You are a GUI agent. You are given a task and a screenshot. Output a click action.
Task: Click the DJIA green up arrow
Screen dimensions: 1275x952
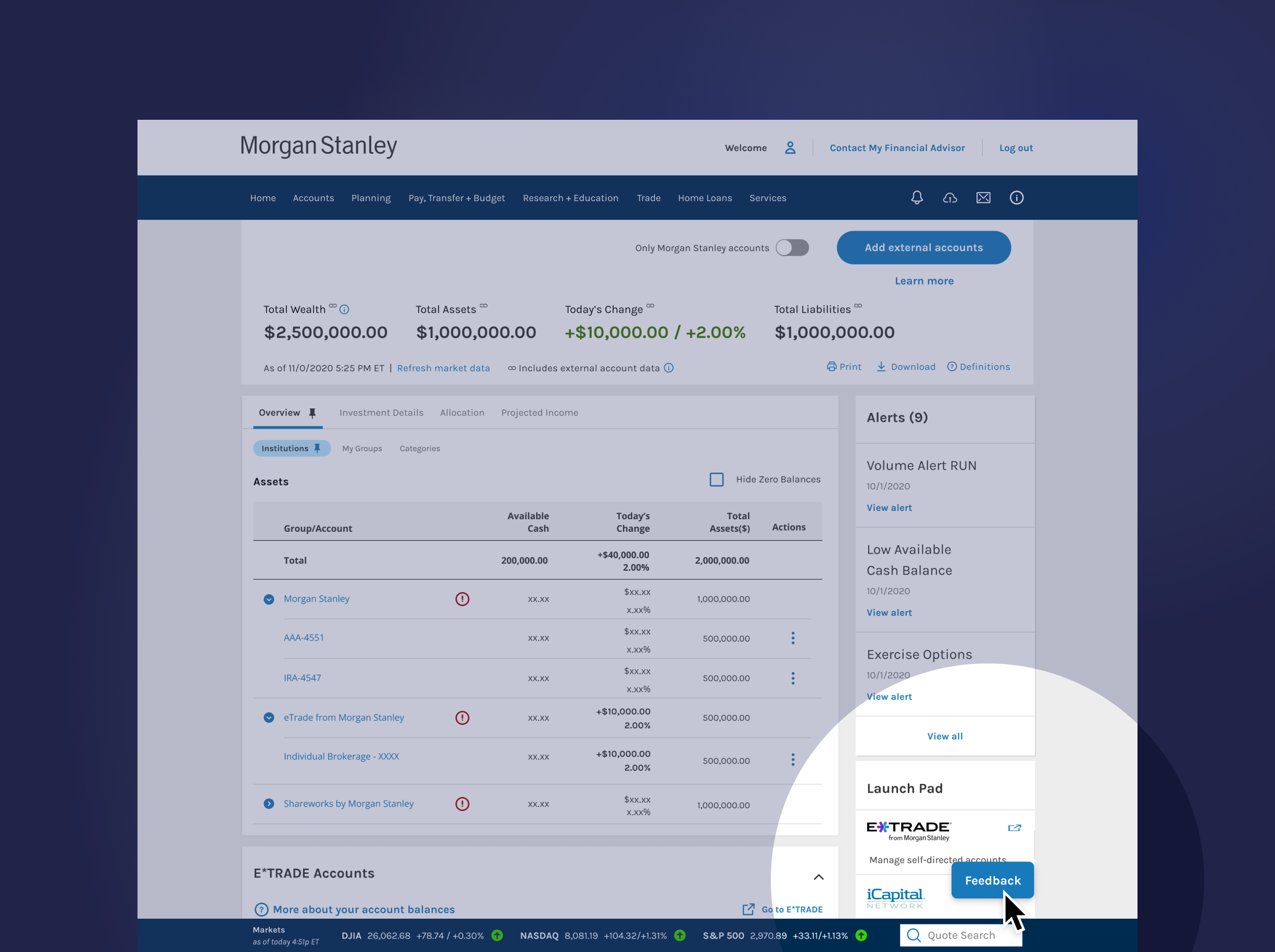(x=497, y=935)
